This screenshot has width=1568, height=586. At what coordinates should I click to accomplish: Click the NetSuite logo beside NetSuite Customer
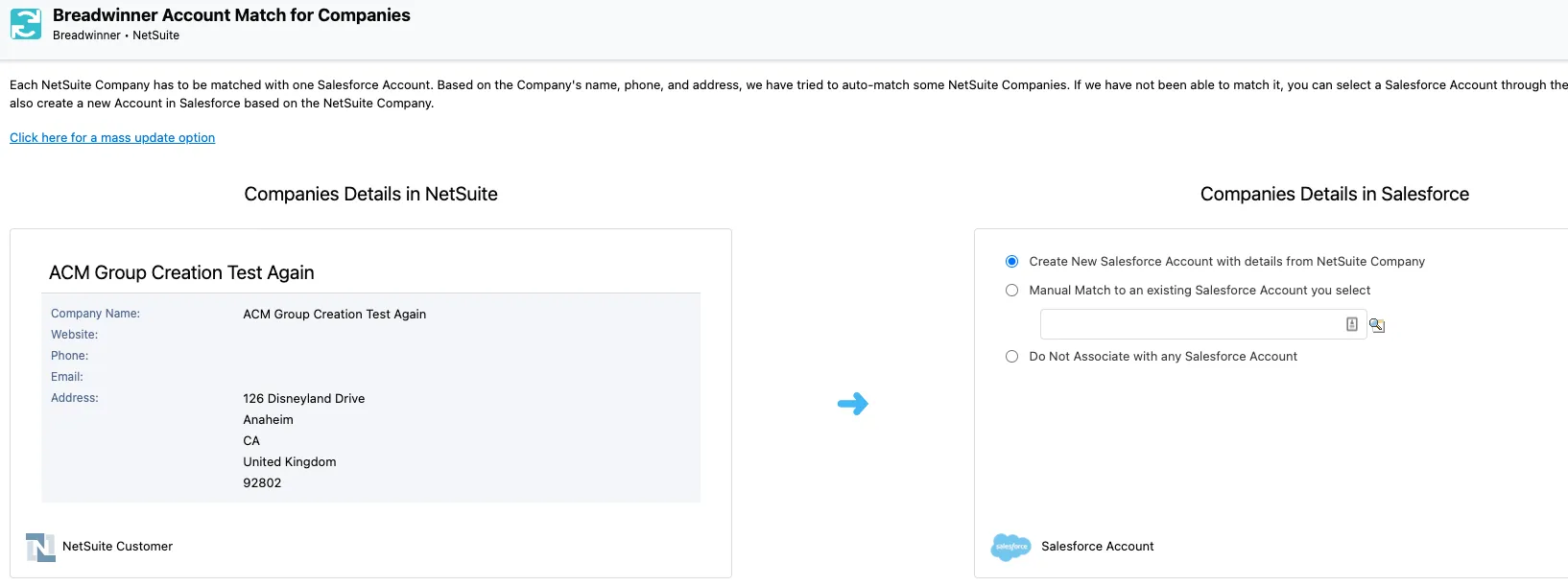click(x=40, y=547)
